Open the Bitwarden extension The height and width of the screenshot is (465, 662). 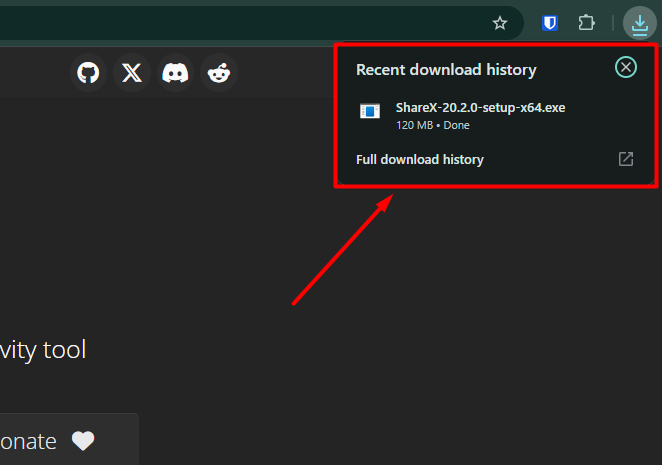[x=550, y=23]
